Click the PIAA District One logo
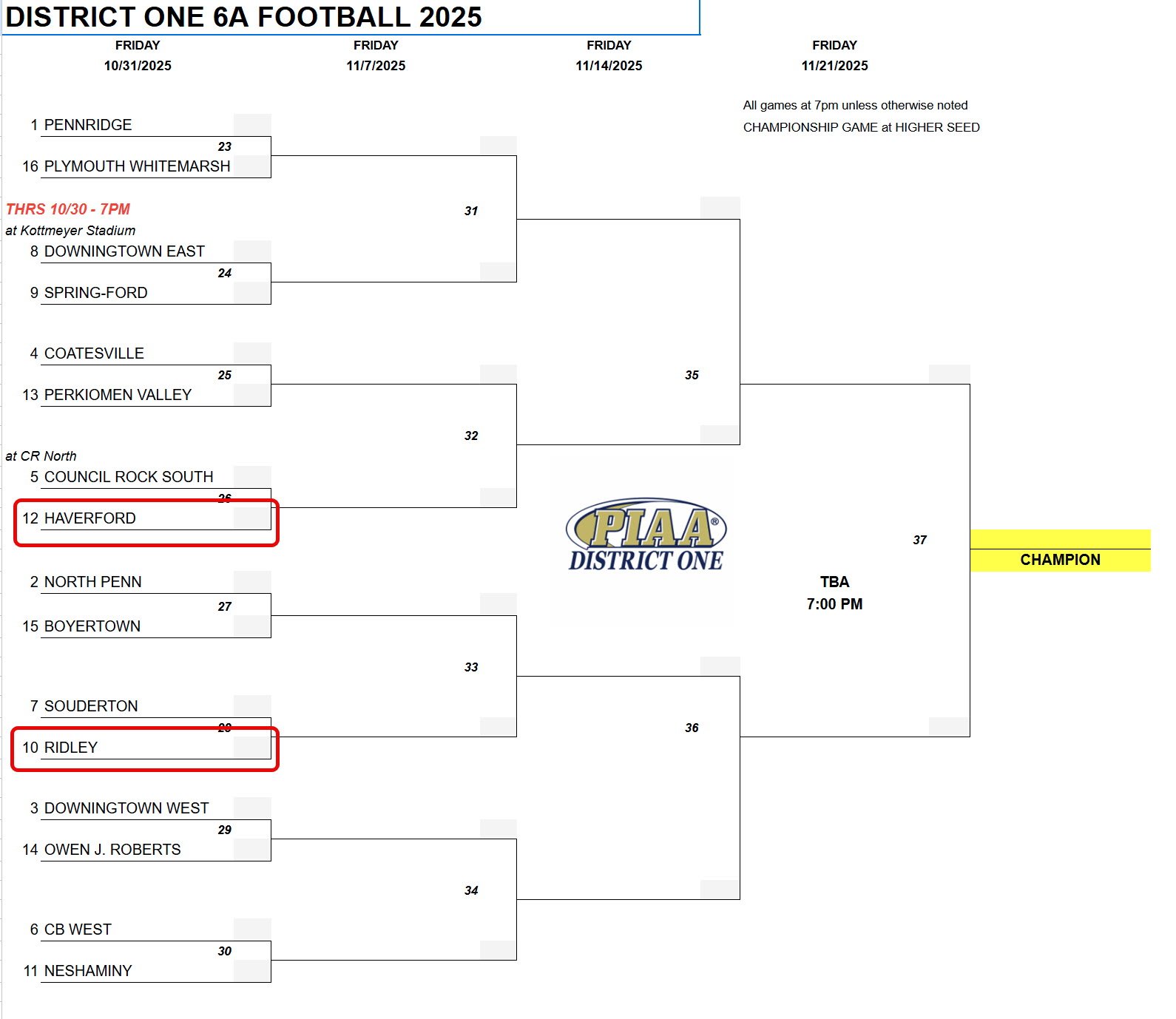Screen dimensions: 1176x1019 646,535
